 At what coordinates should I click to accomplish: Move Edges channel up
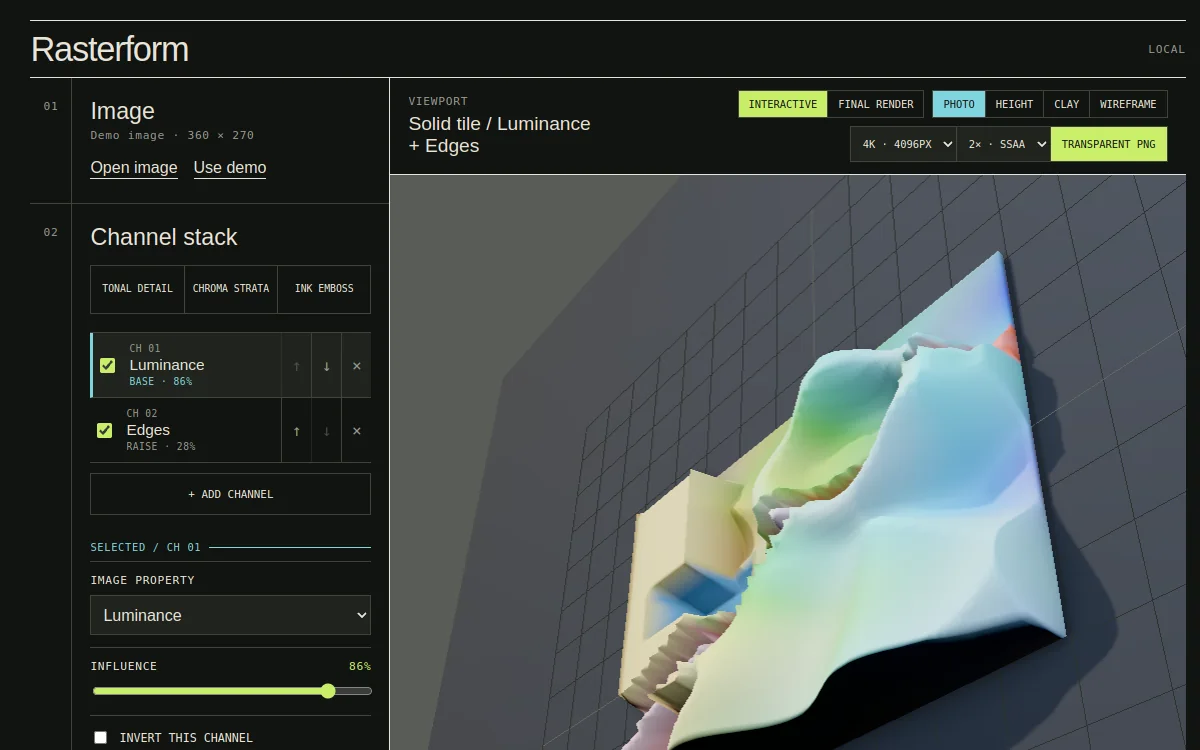(x=296, y=431)
